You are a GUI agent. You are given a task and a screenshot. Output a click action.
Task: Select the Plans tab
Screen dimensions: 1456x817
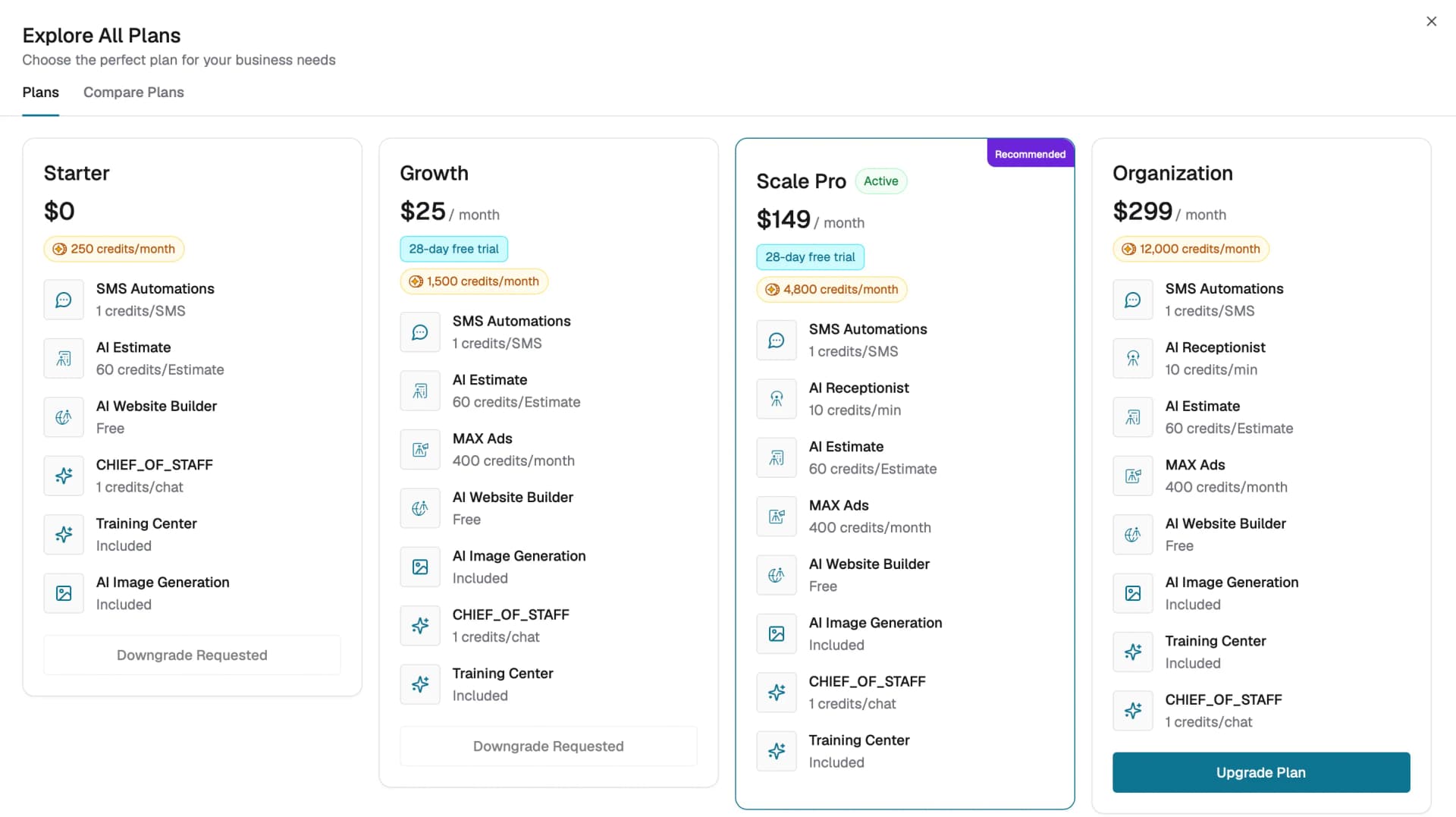click(40, 93)
